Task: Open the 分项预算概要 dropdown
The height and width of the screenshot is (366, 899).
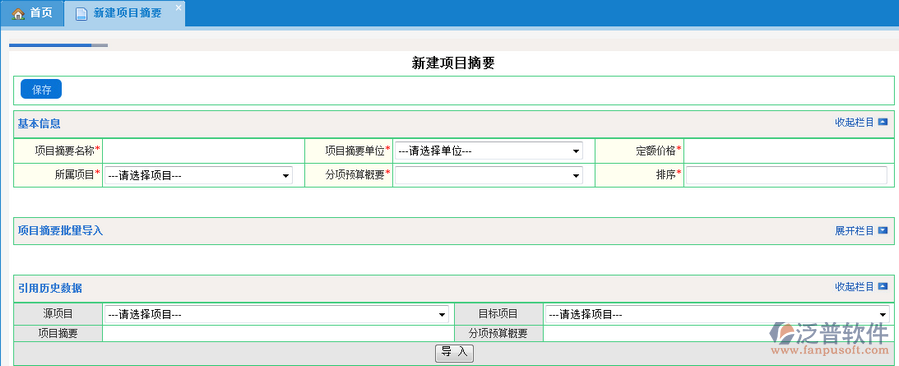Action: click(x=488, y=176)
